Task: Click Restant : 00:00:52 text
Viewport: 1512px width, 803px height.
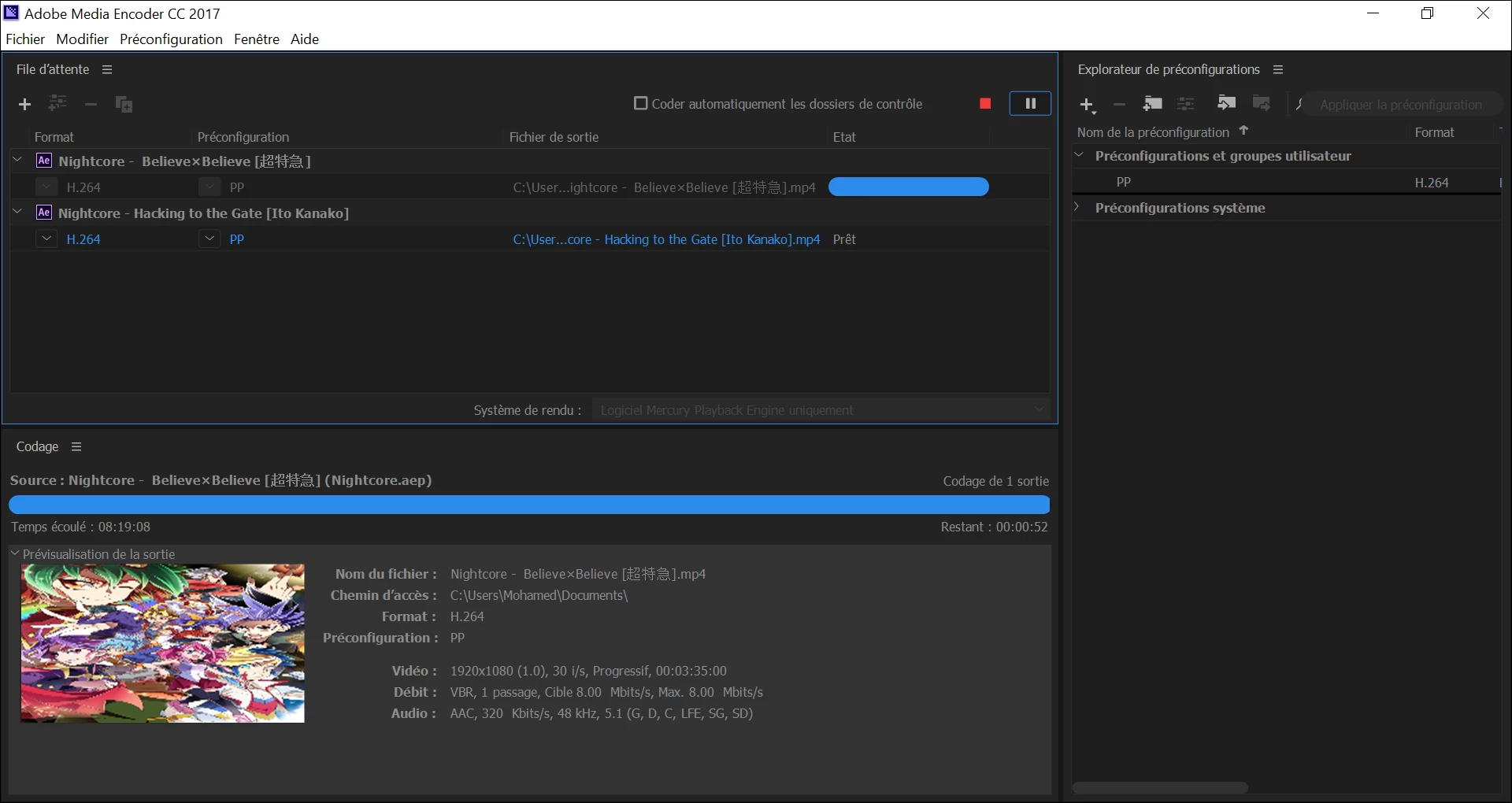Action: coord(994,527)
